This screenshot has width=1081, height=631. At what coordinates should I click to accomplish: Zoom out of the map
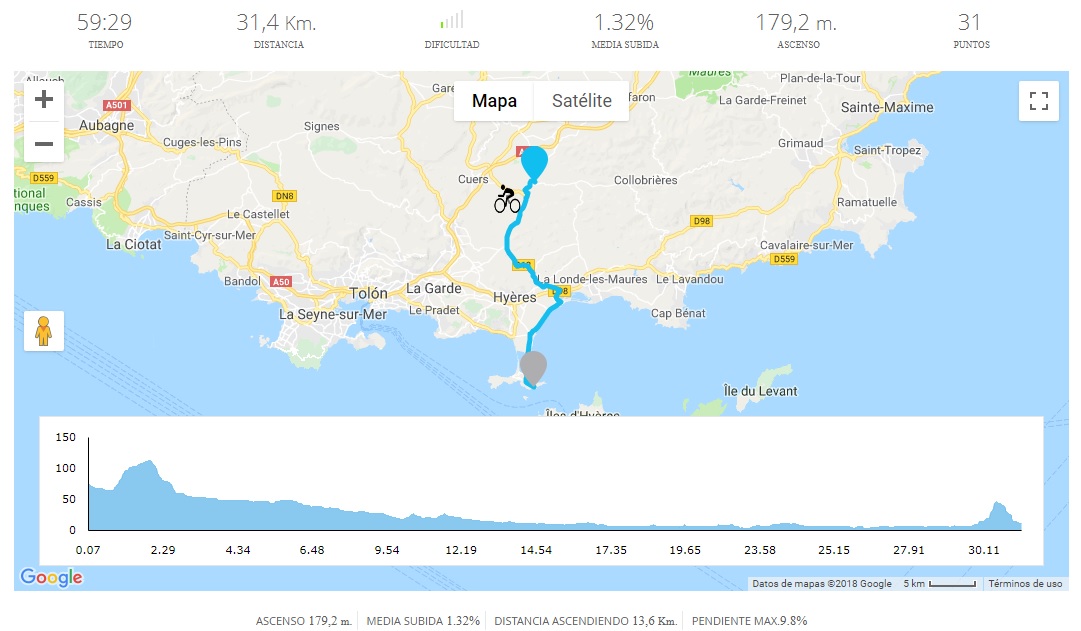click(x=44, y=143)
